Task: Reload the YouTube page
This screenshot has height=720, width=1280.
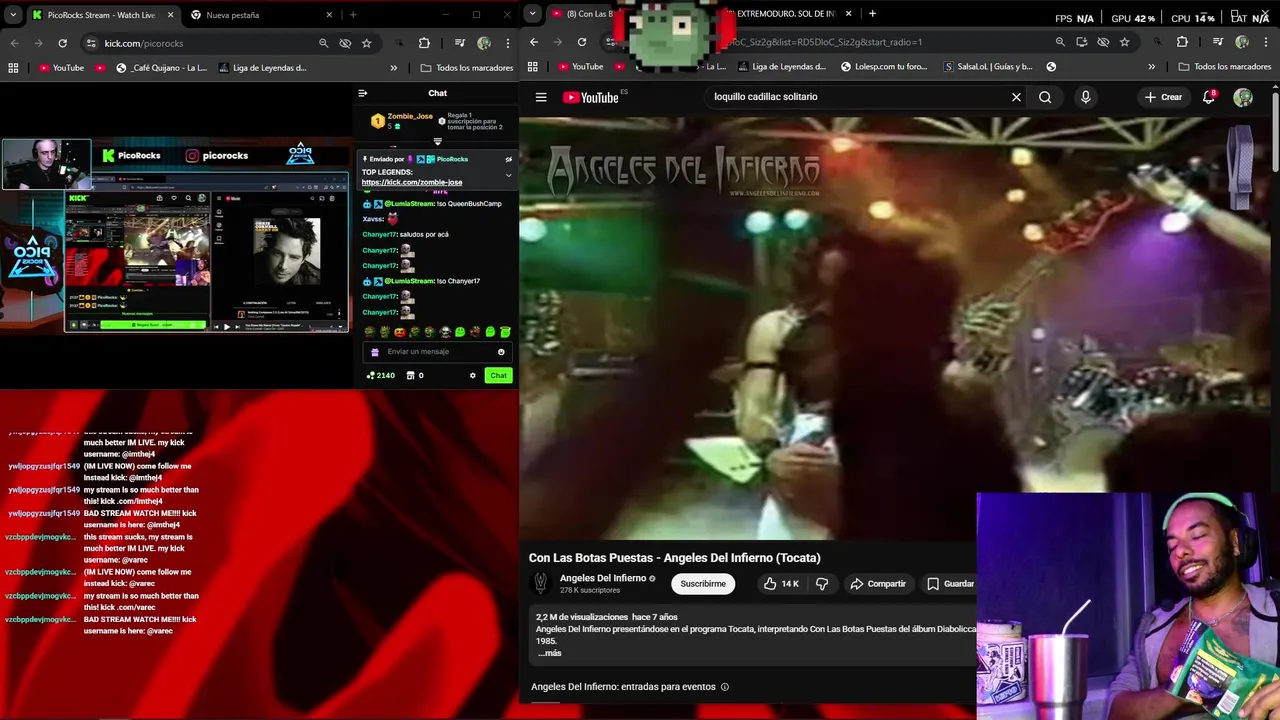Action: coord(582,42)
